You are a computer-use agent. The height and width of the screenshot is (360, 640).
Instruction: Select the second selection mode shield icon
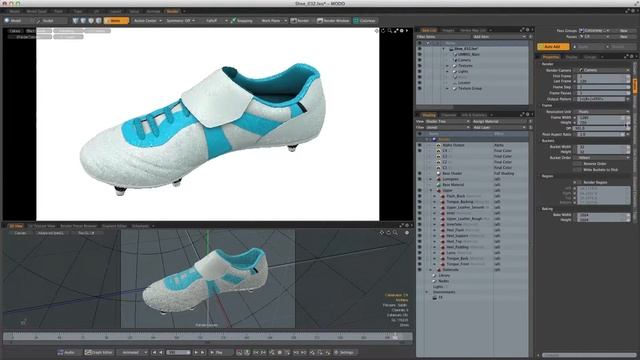(83, 20)
